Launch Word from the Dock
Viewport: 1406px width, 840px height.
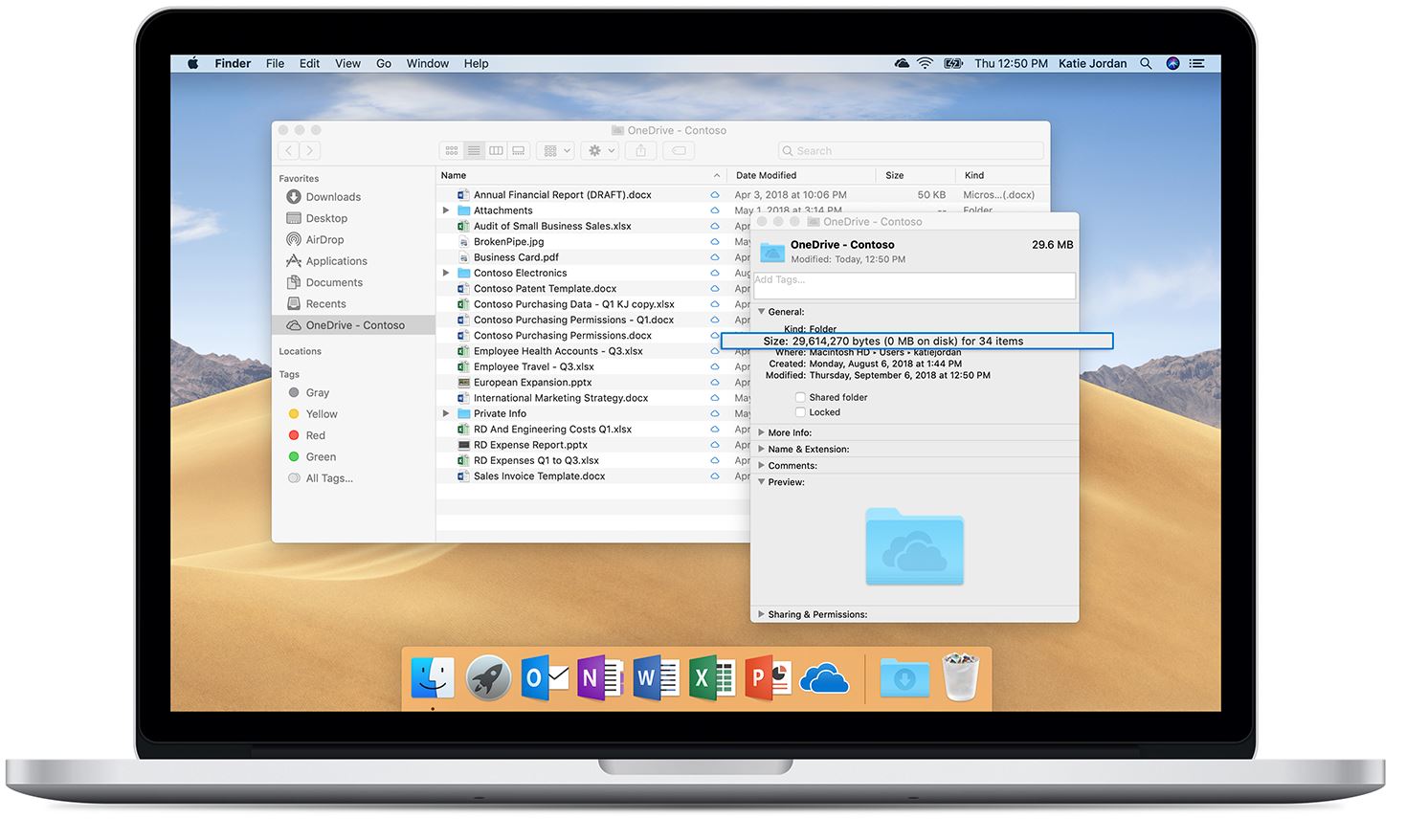coord(656,678)
